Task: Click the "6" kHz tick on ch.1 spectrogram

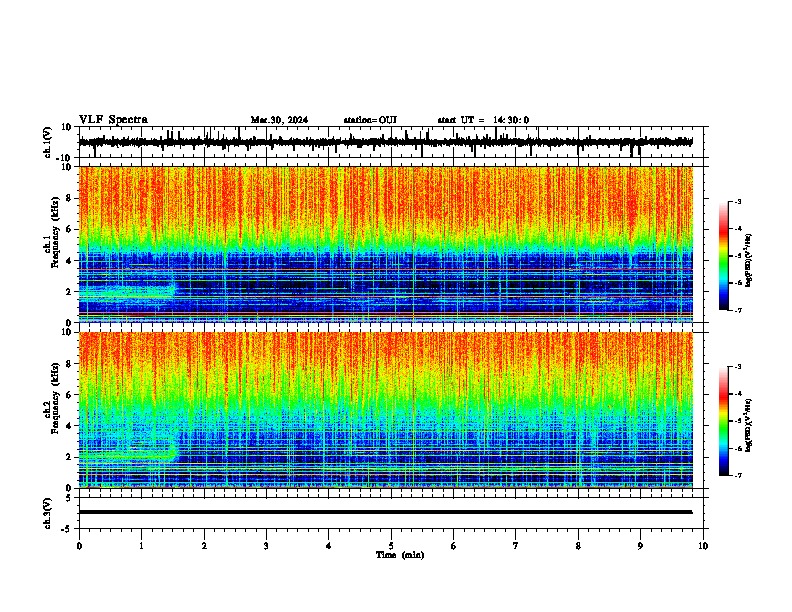Action: [69, 230]
